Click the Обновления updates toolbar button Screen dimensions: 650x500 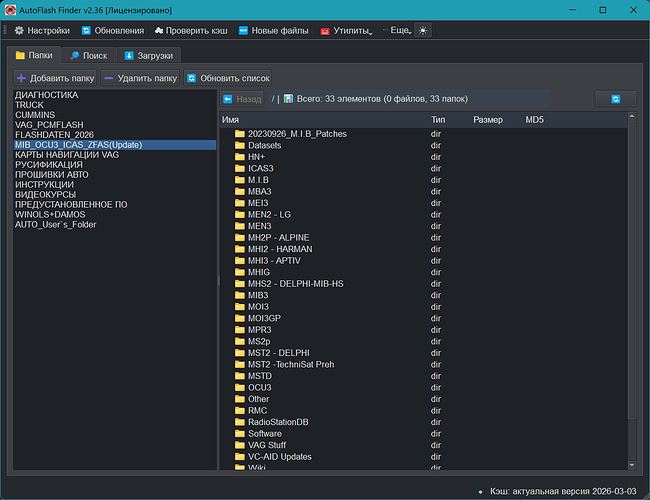[111, 31]
